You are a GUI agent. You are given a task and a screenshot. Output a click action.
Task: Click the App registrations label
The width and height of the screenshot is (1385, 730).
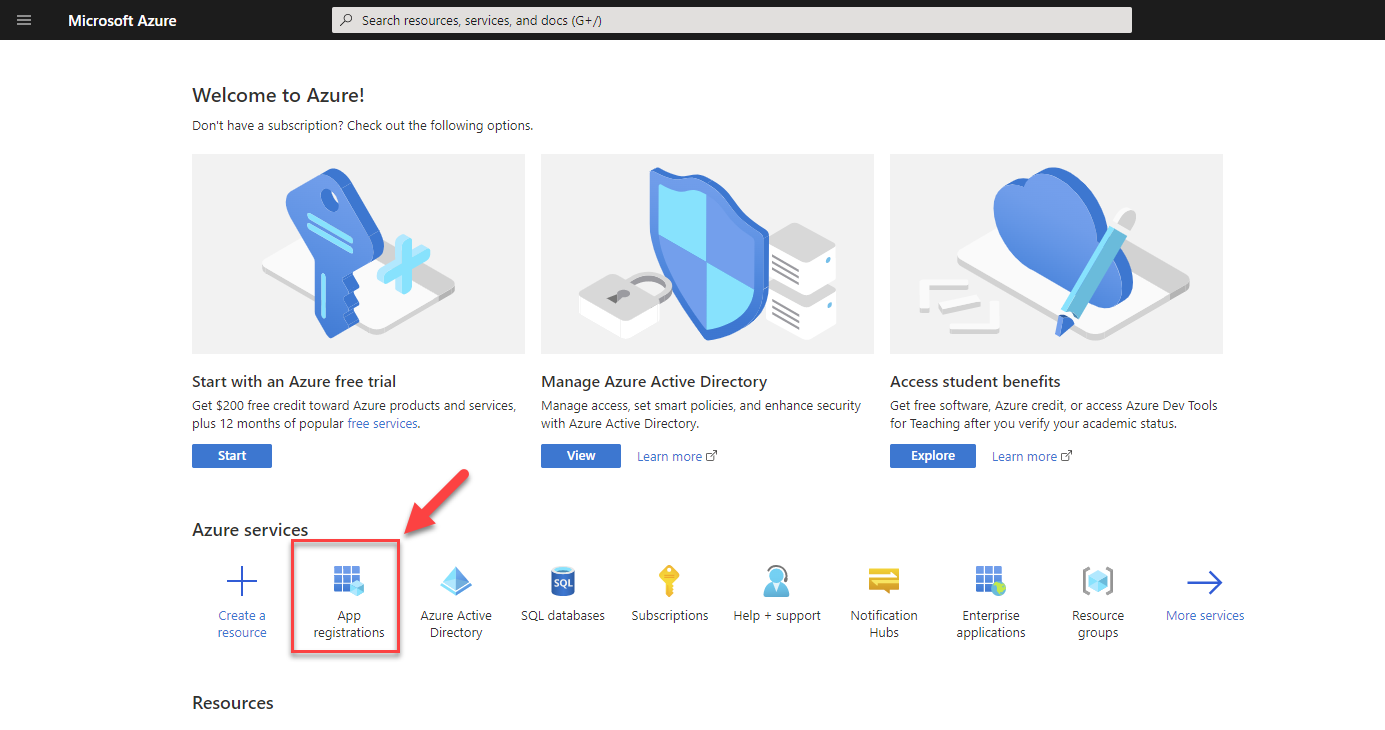348,624
